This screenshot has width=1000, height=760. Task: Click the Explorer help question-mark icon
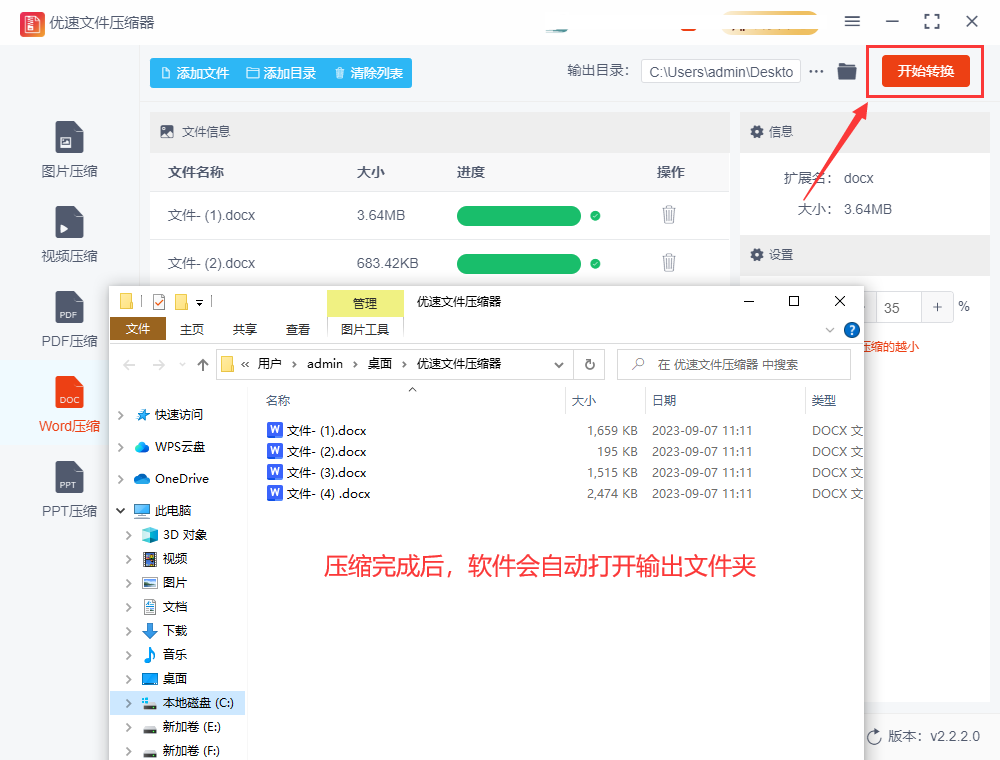[851, 330]
